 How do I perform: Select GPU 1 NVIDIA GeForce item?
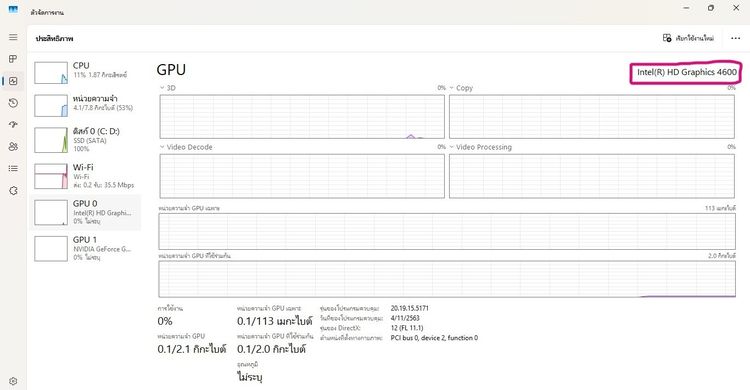85,248
